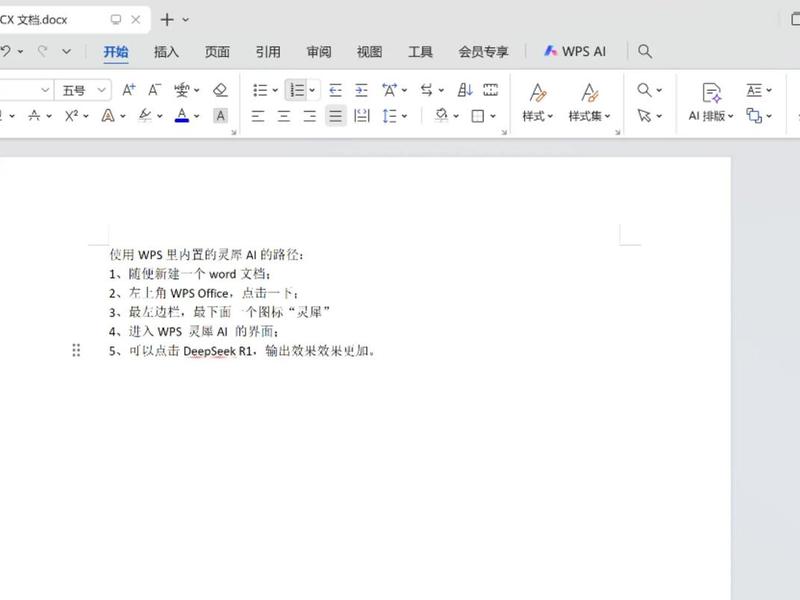The height and width of the screenshot is (600, 800).
Task: Expand the 五号 font size dropdown
Action: click(x=102, y=90)
